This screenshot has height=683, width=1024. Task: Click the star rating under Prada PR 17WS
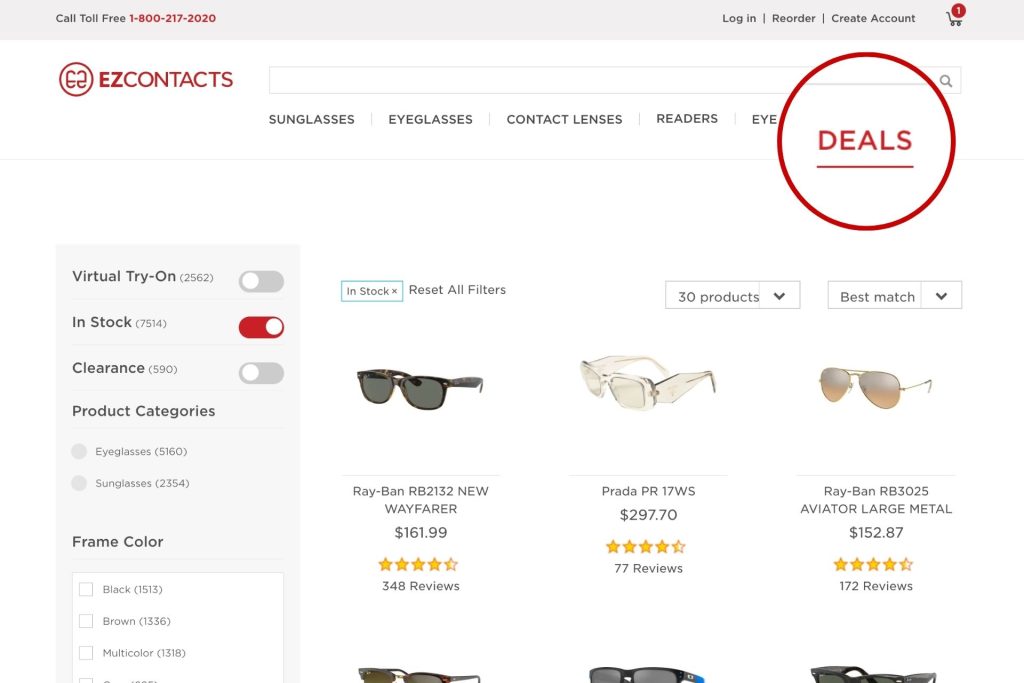point(646,546)
